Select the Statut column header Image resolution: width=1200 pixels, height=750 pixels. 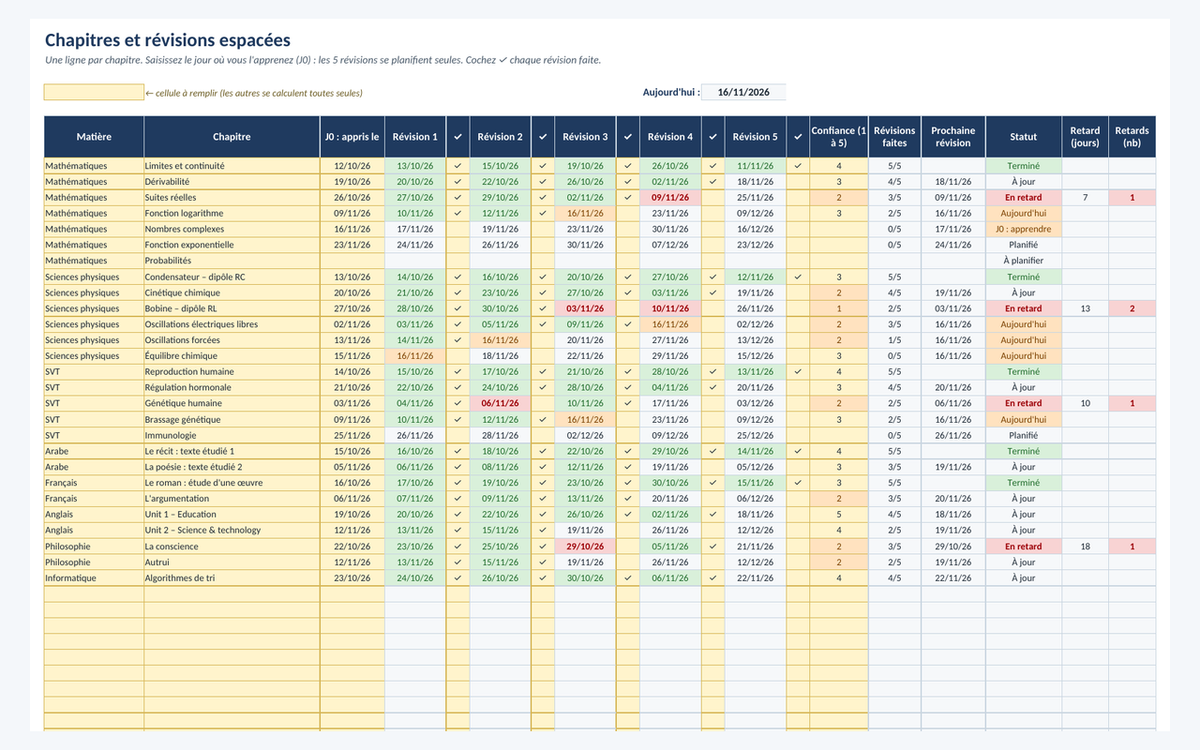(1023, 137)
